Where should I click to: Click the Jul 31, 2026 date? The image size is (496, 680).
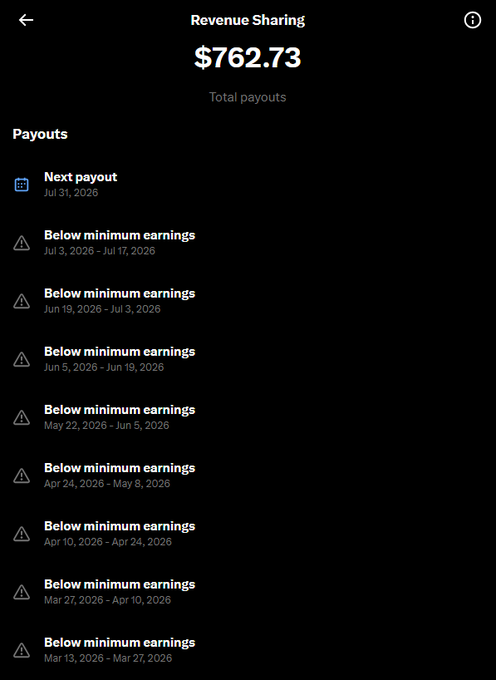click(71, 193)
